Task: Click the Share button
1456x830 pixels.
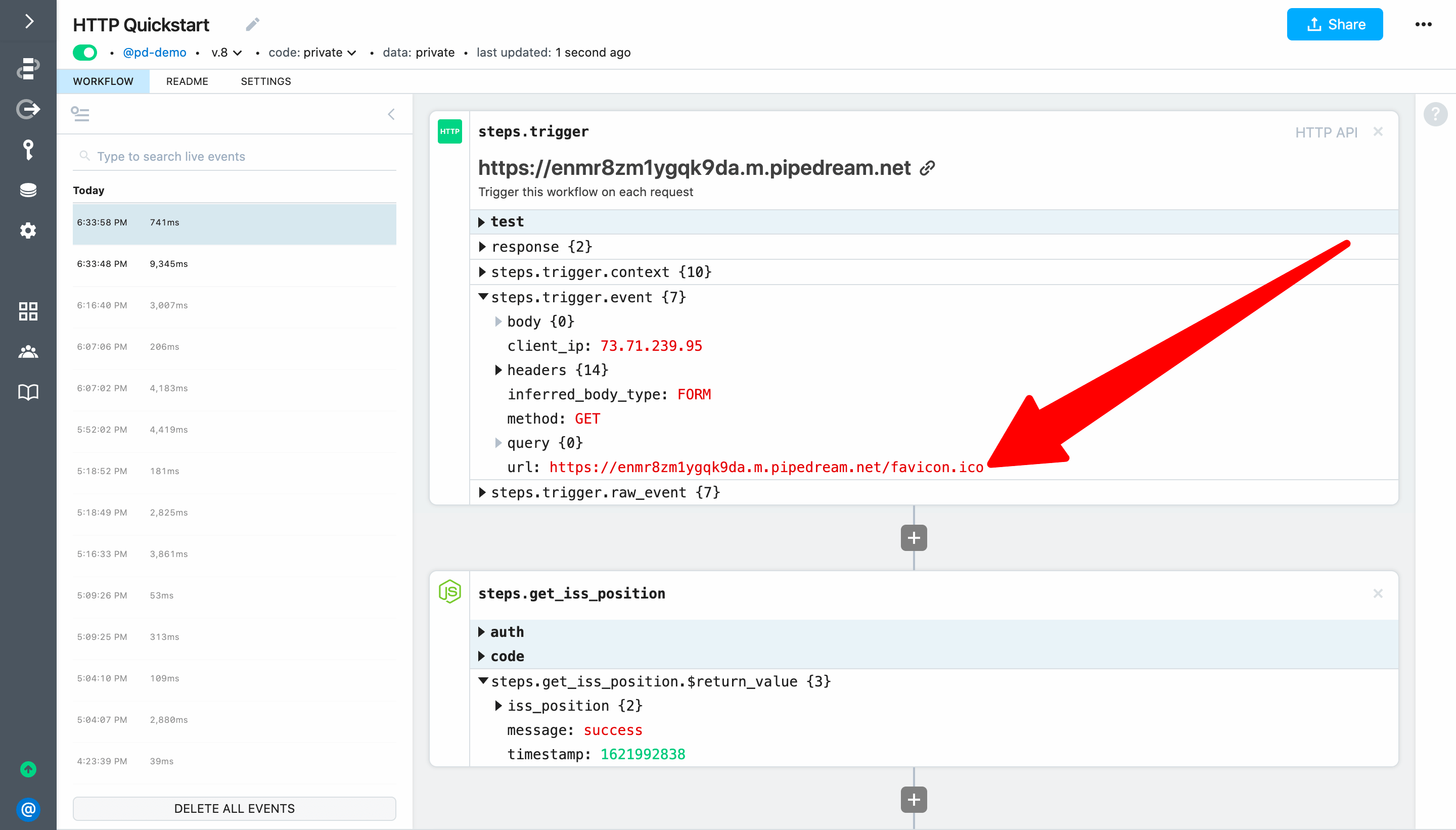Action: 1334,24
